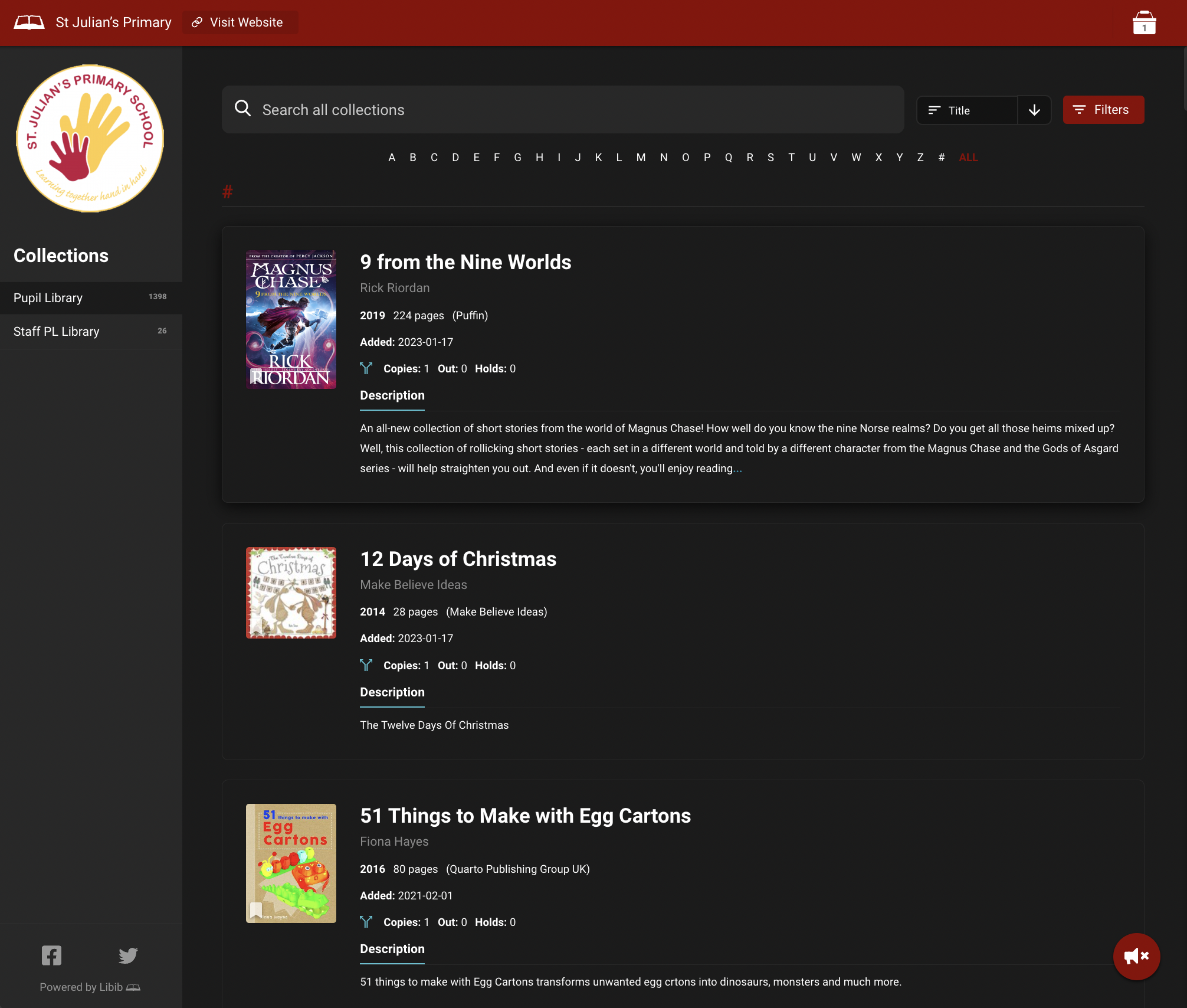Filter by letter A

[392, 158]
